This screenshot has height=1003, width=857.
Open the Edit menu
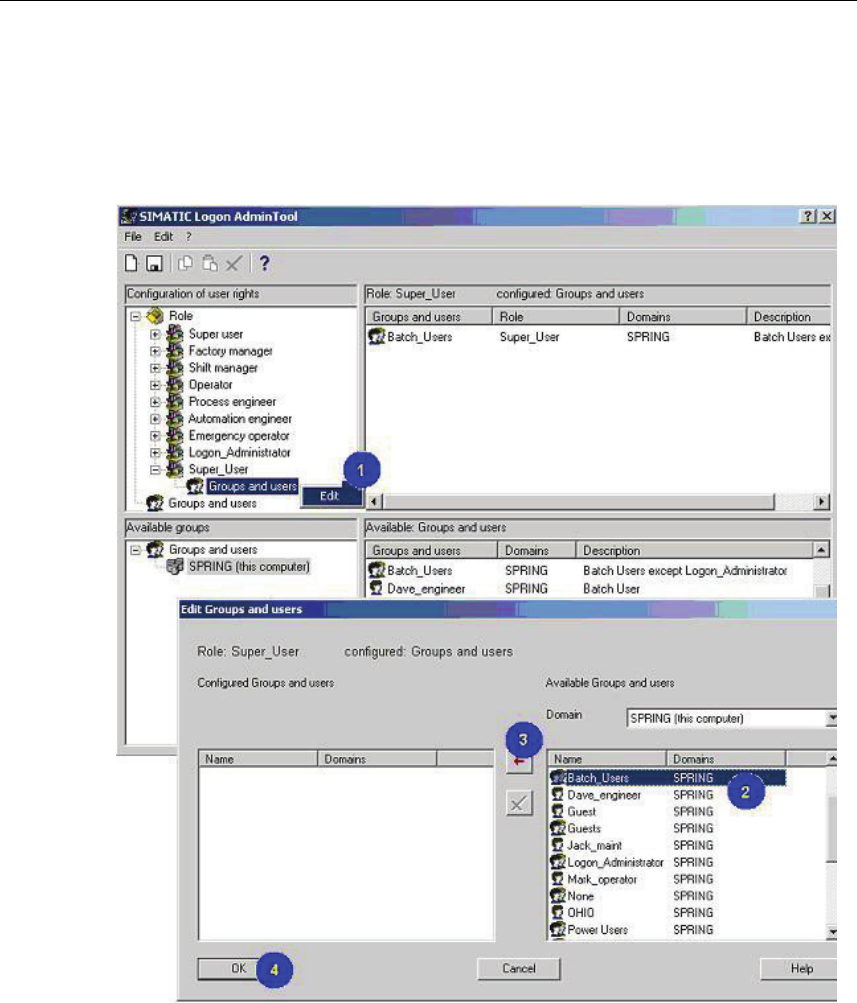(163, 237)
